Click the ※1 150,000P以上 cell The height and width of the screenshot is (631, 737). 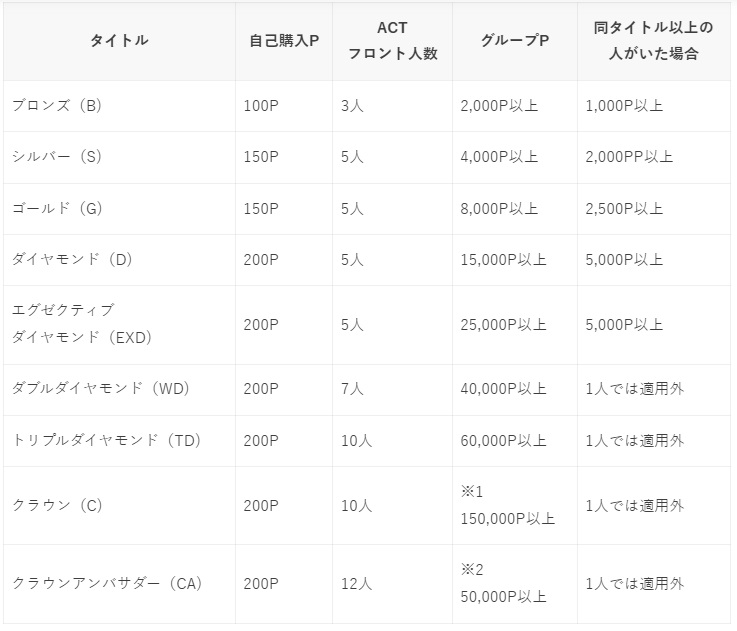coord(515,506)
